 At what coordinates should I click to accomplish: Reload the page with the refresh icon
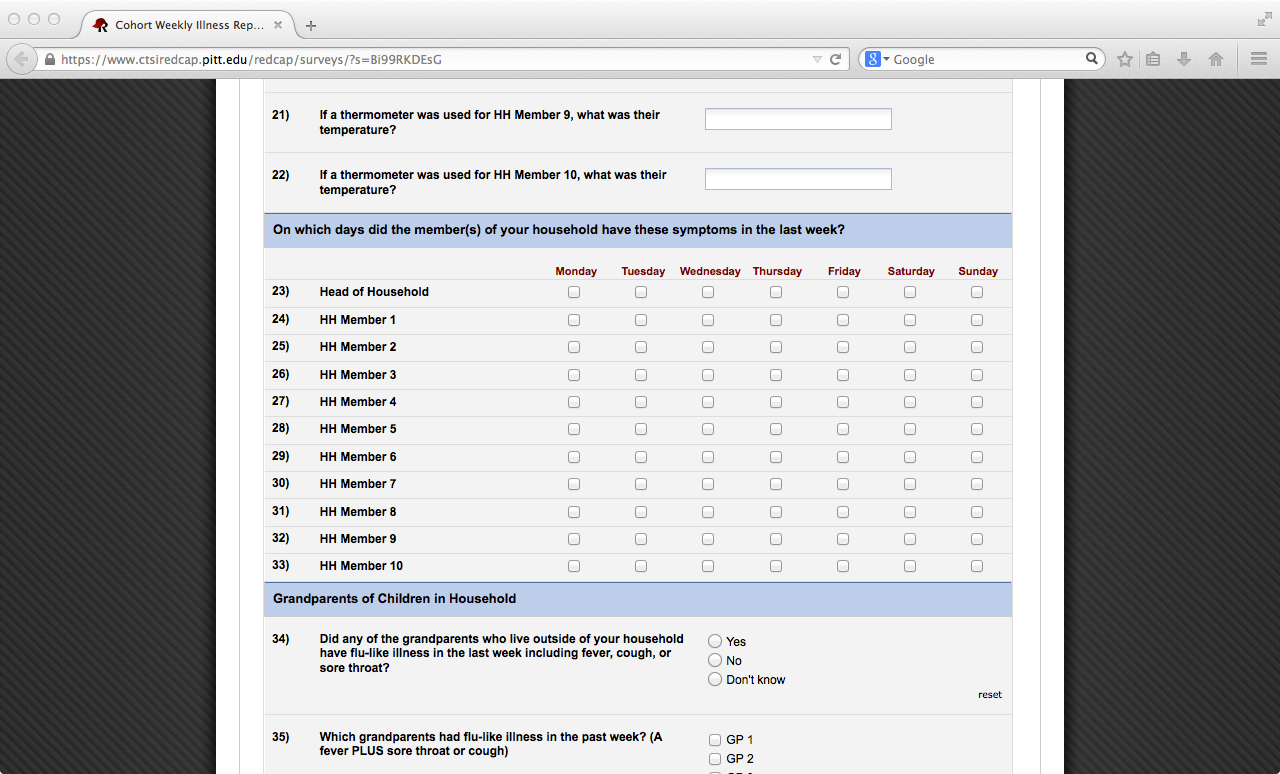[836, 59]
